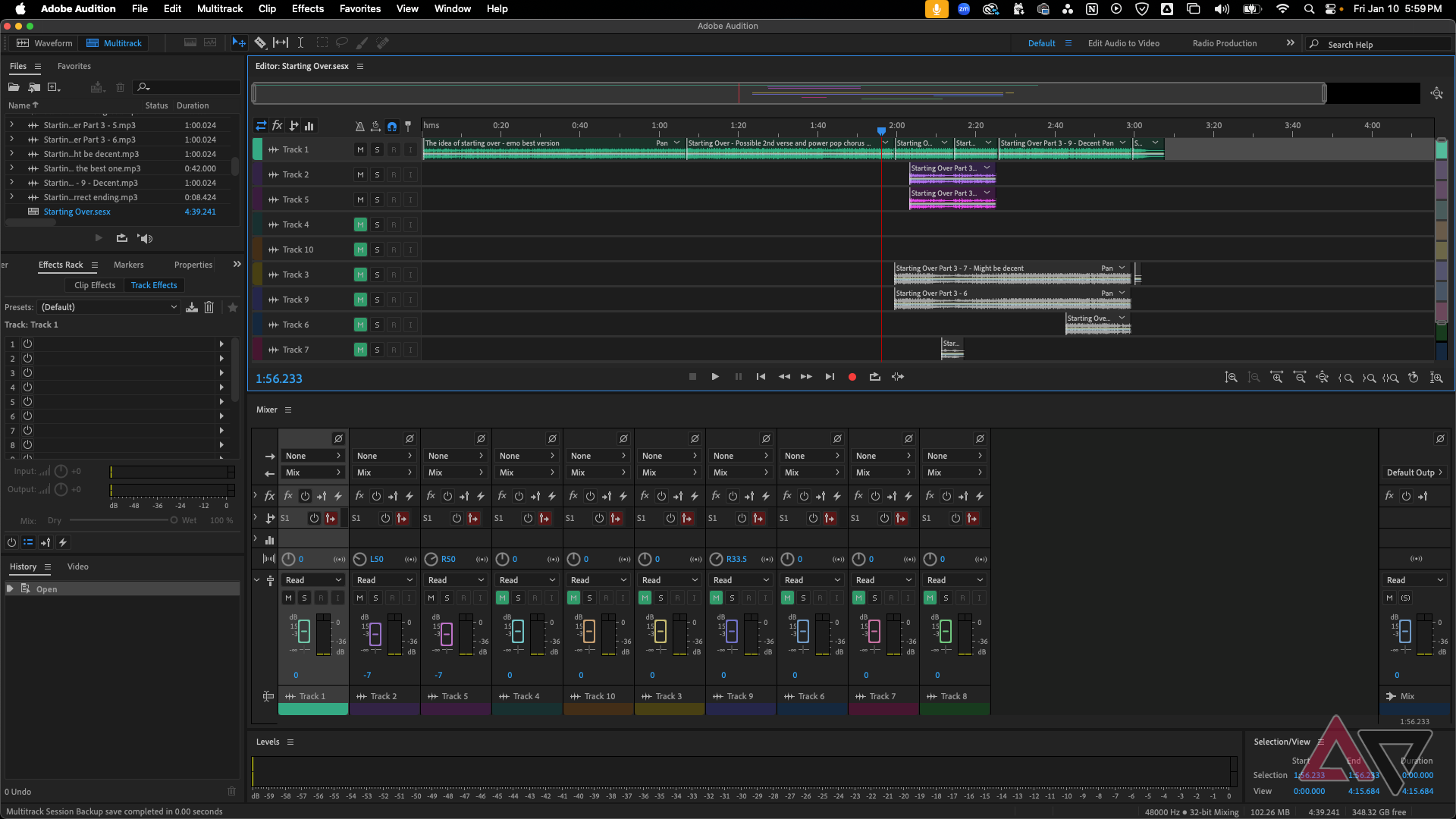
Task: Mute Track 1 in the editor
Action: tap(360, 150)
